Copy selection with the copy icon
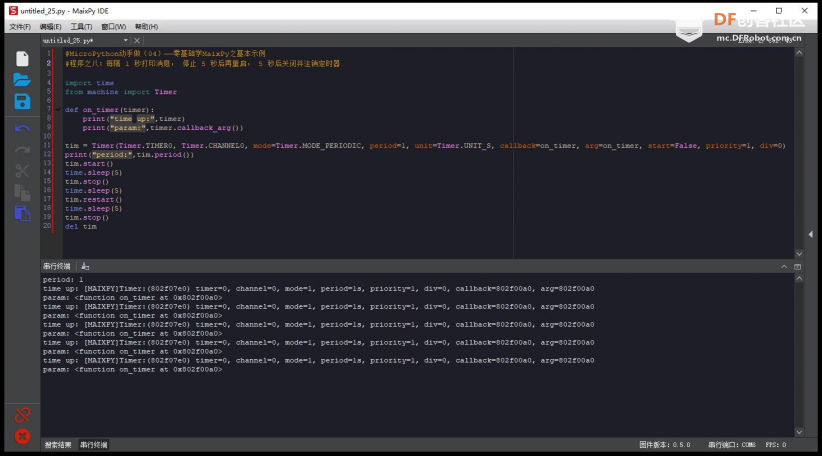The image size is (822, 456). (x=22, y=192)
